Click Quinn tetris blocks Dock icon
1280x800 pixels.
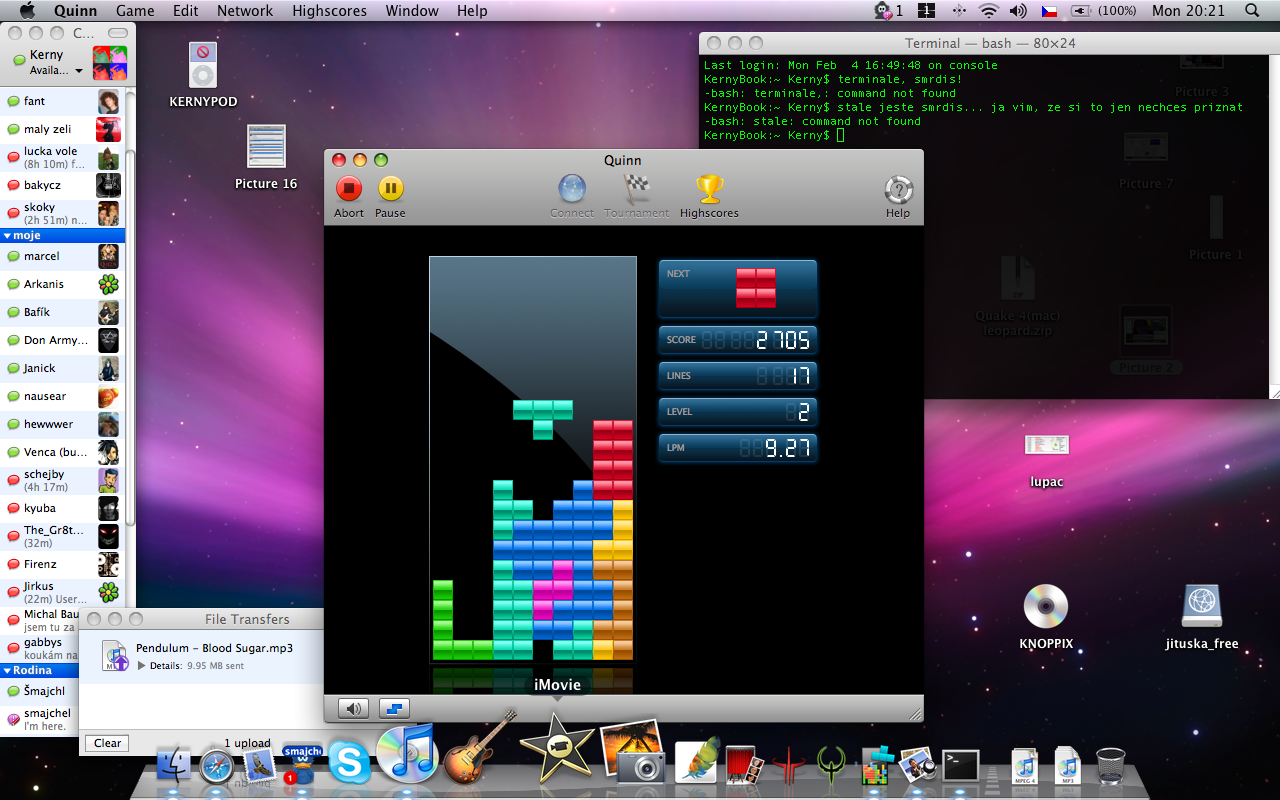pyautogui.click(x=876, y=764)
